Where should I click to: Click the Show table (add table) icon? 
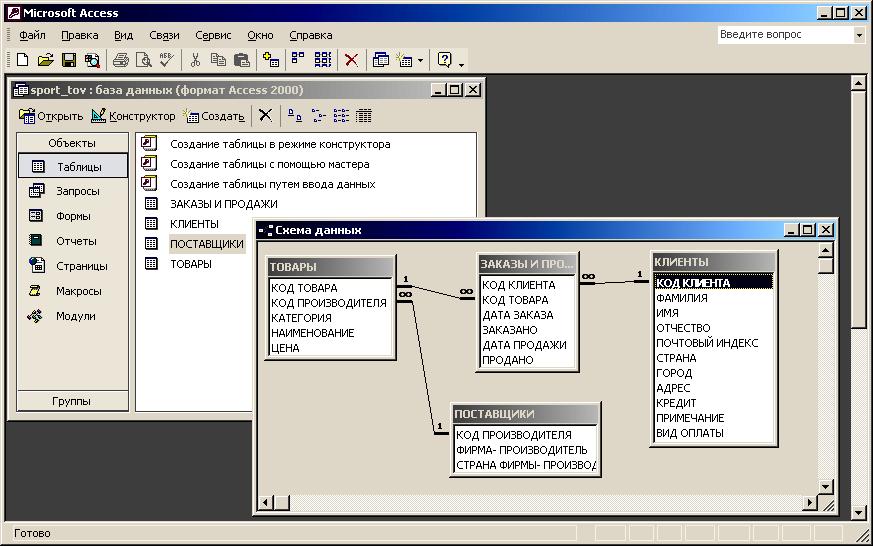[x=271, y=60]
